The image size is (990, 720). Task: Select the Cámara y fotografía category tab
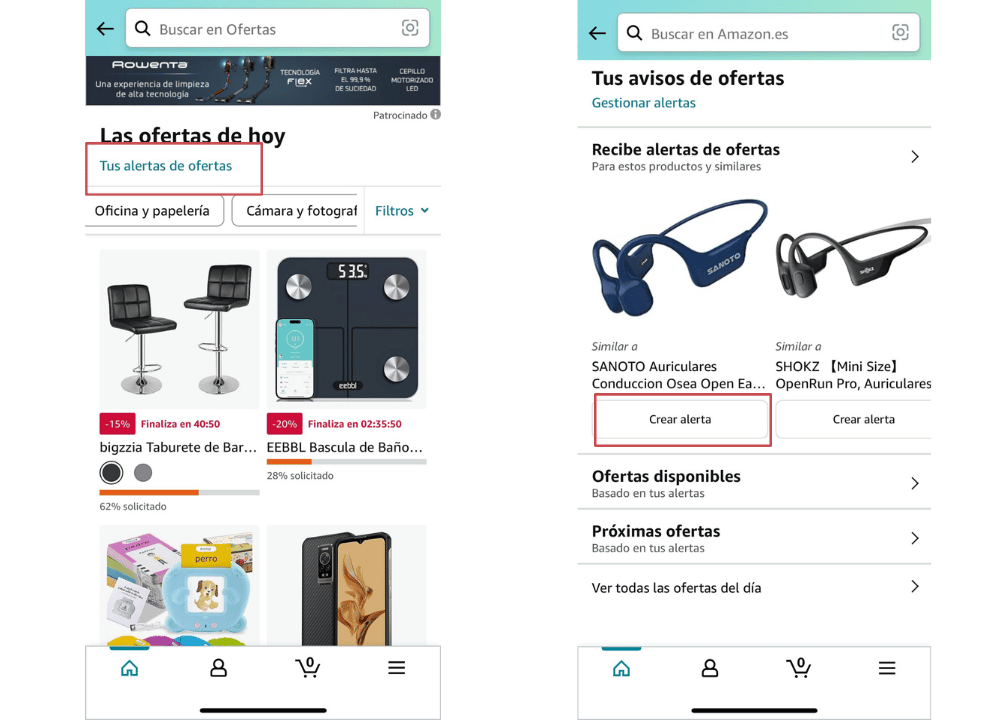pos(297,211)
